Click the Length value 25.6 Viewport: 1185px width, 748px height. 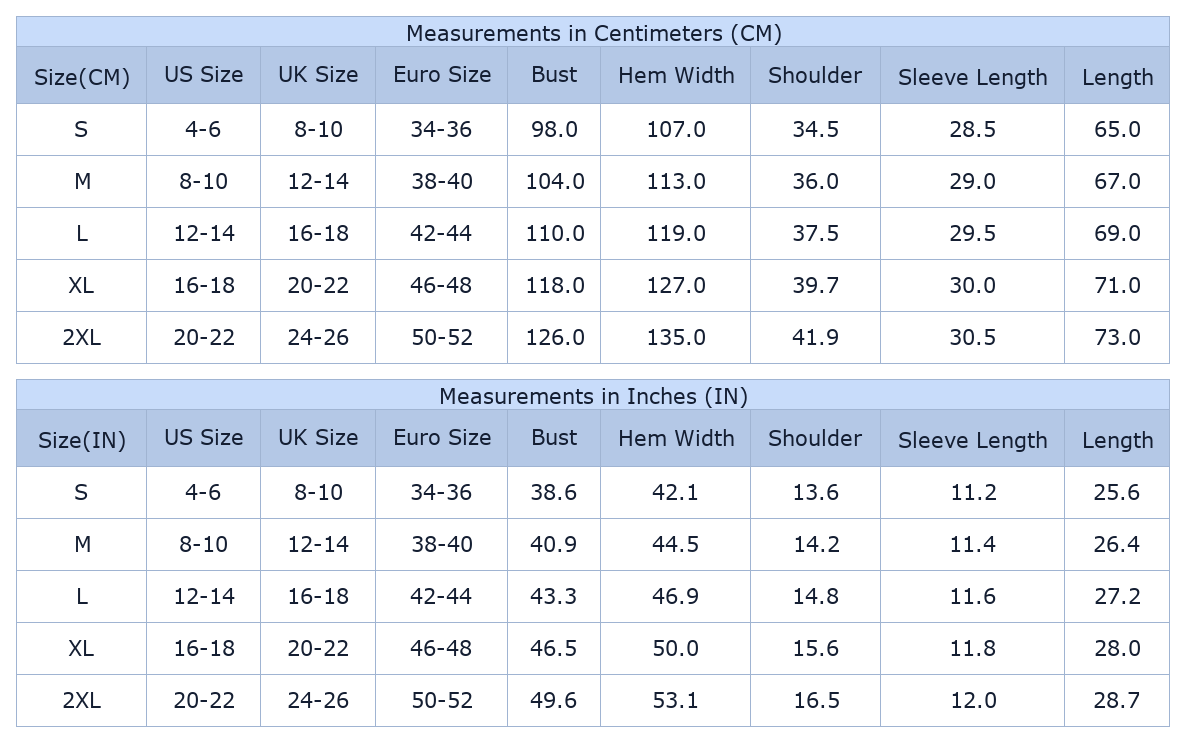pos(1117,493)
